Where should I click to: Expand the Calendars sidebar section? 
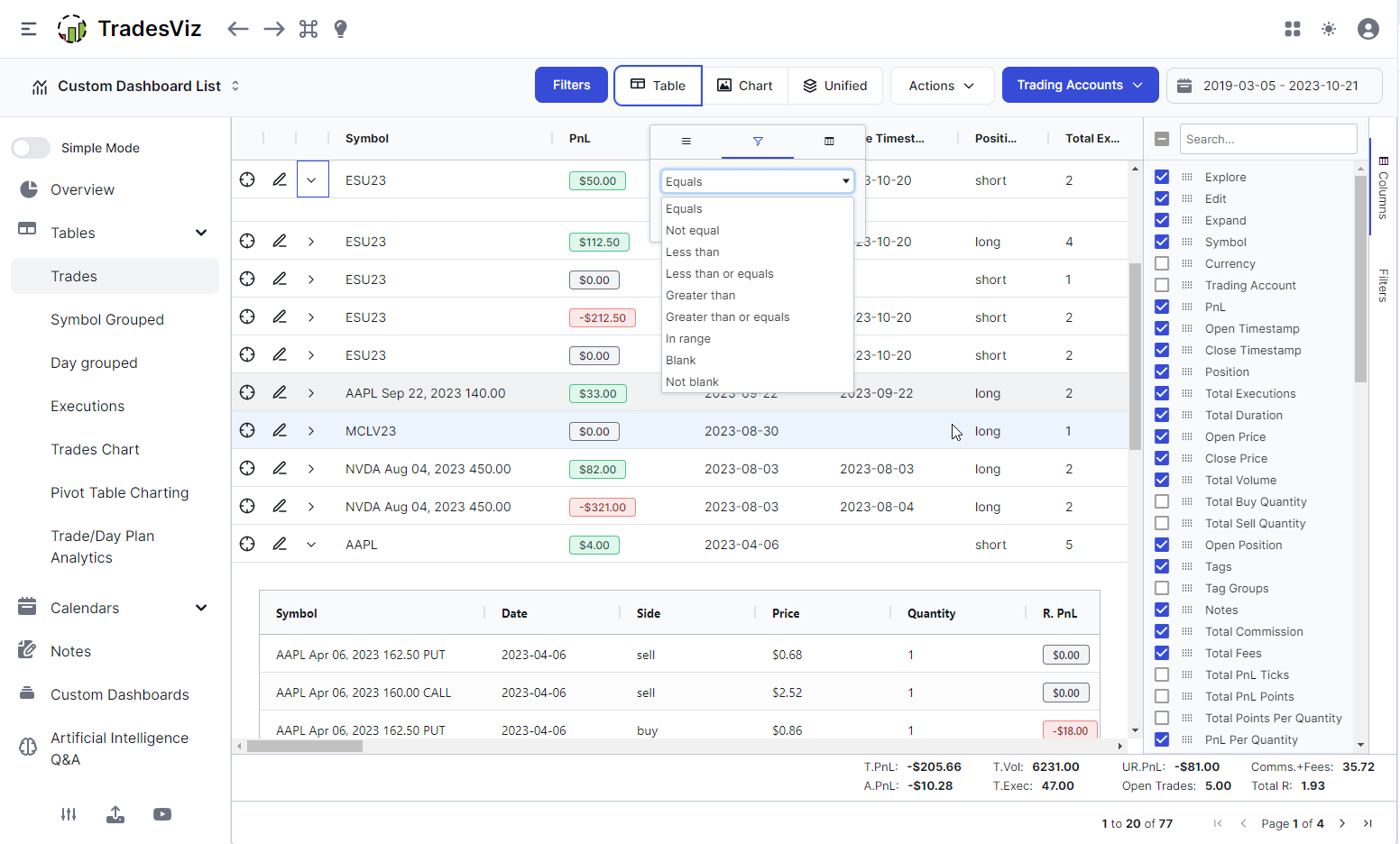coord(201,608)
